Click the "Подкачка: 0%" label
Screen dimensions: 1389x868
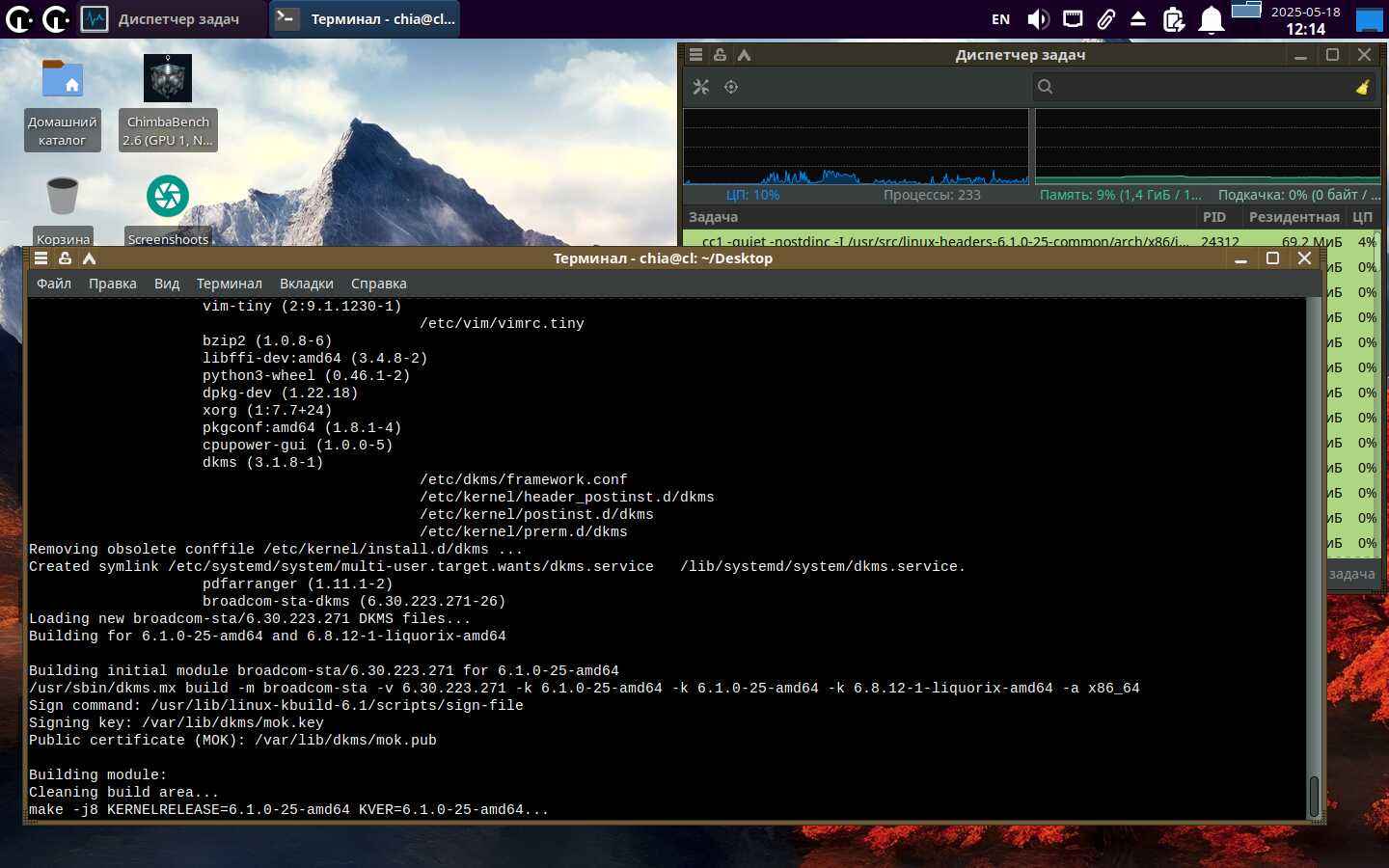tap(1298, 195)
